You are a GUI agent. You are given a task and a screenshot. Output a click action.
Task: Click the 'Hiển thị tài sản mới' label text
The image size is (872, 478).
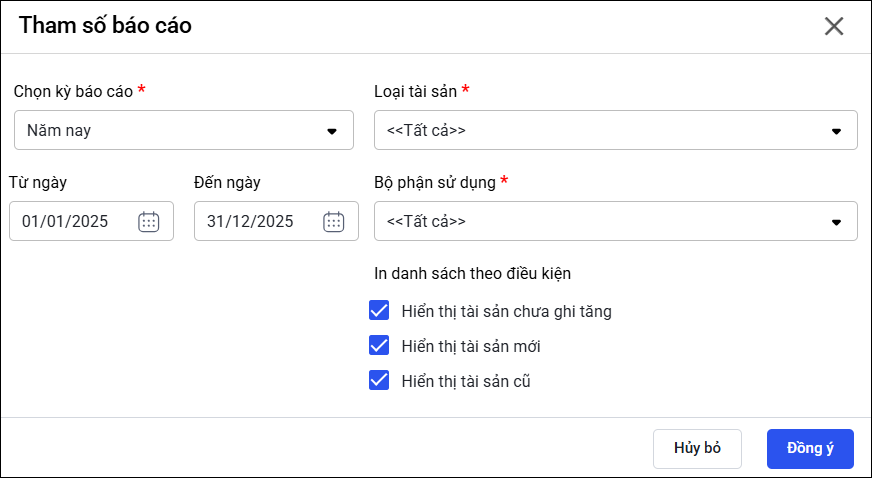[x=471, y=346]
